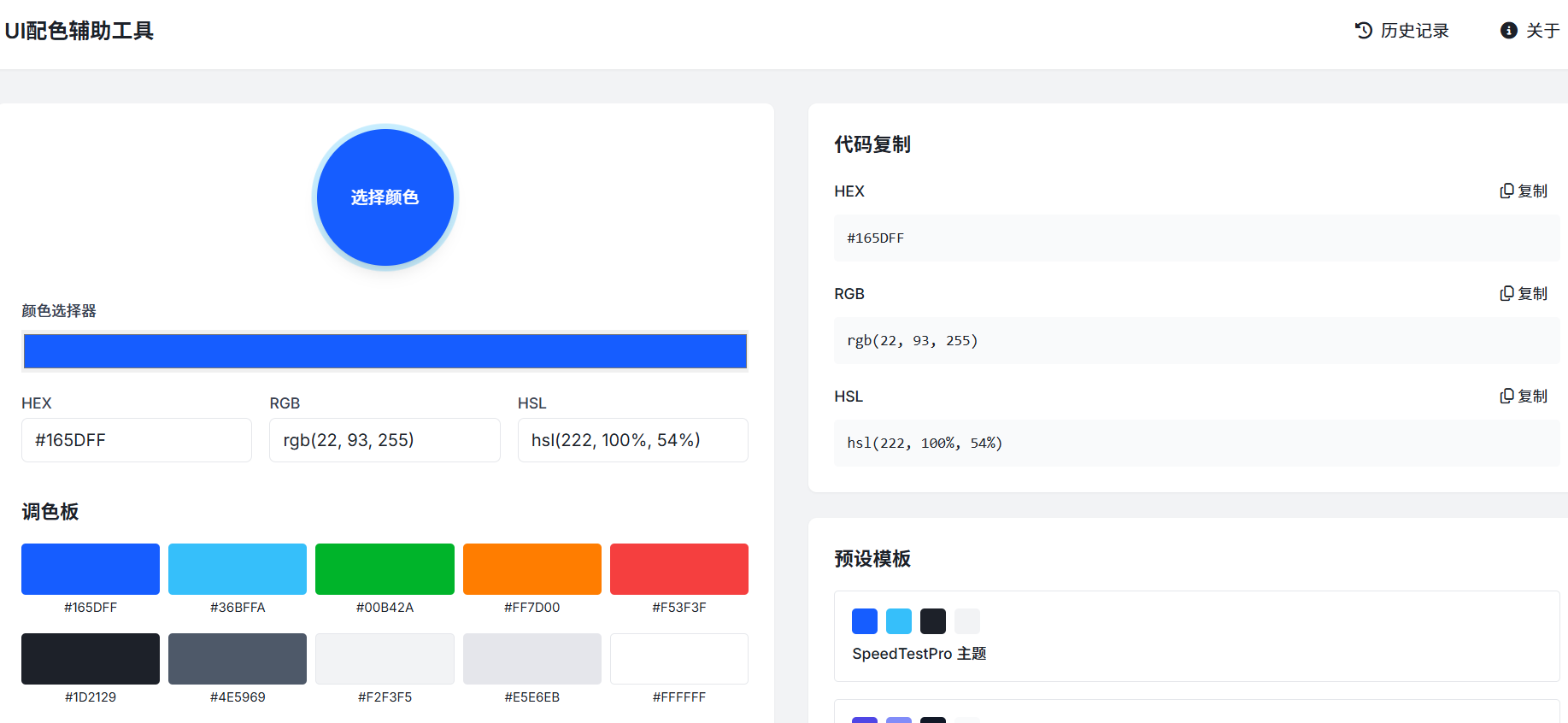Select the red #F53F3F swatch
Screen dimensions: 1568x723
click(x=678, y=569)
